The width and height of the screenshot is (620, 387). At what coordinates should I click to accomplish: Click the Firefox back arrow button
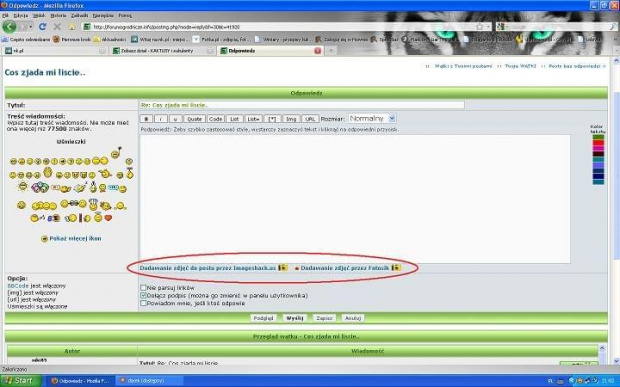tap(9, 26)
